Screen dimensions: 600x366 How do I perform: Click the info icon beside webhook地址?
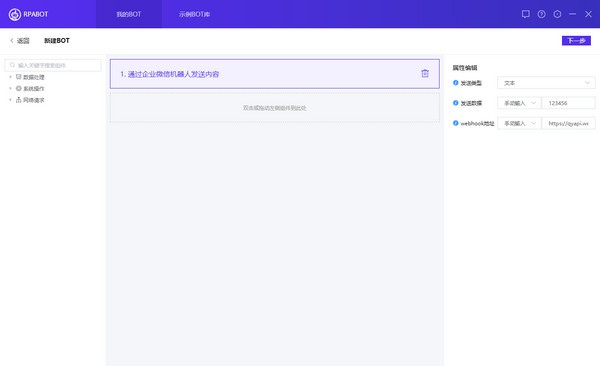coord(455,123)
